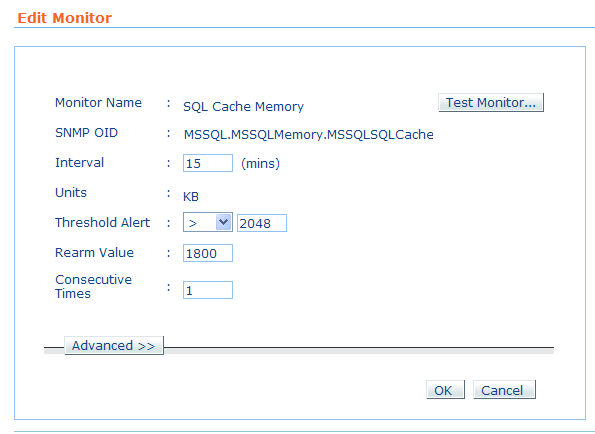Viewport: 595px width, 434px height.
Task: Expand the Advanced settings section
Action: point(114,346)
